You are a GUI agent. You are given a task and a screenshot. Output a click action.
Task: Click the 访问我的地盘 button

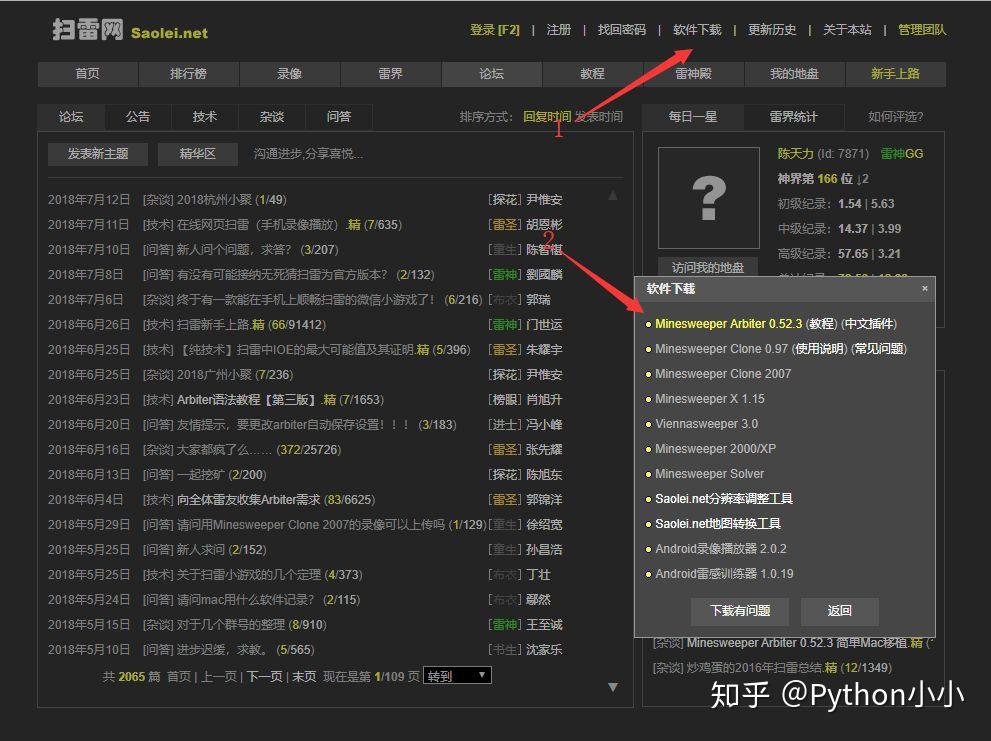tap(708, 267)
